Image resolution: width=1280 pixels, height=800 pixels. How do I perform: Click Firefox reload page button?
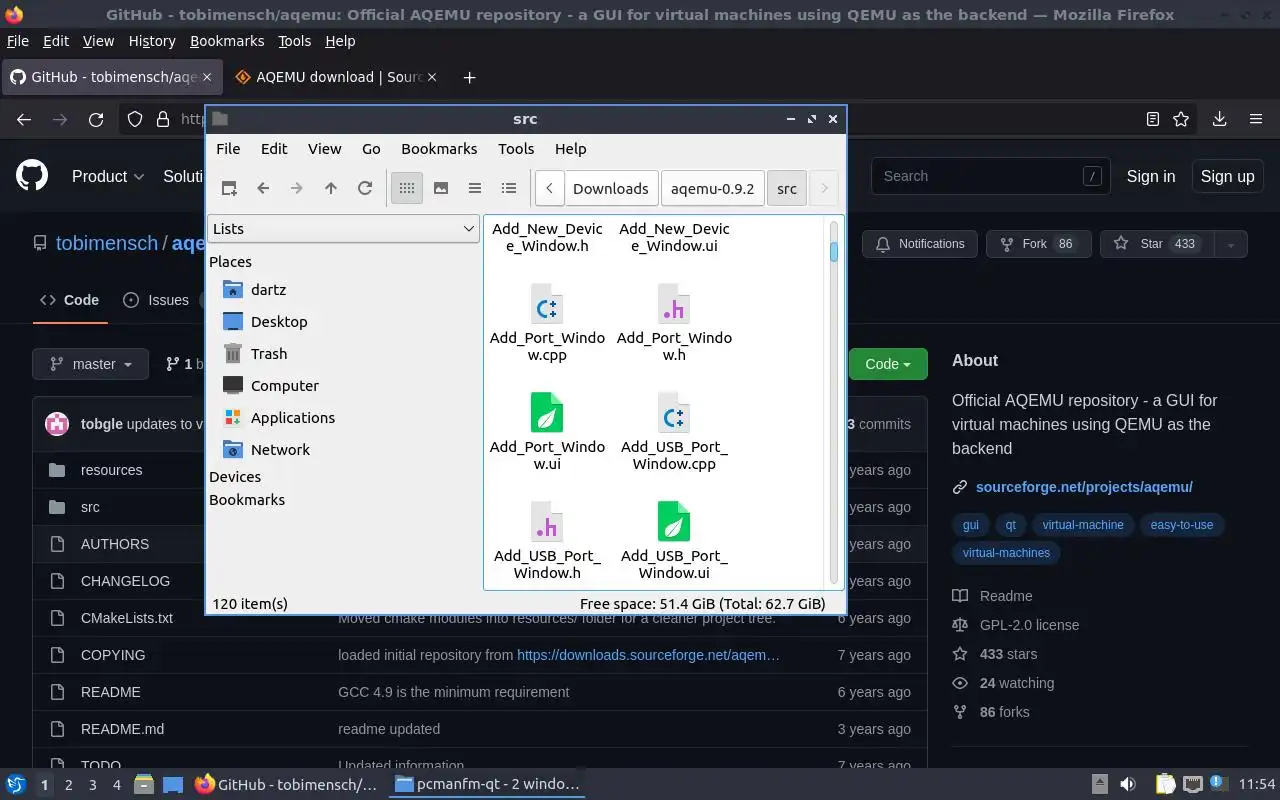96,119
